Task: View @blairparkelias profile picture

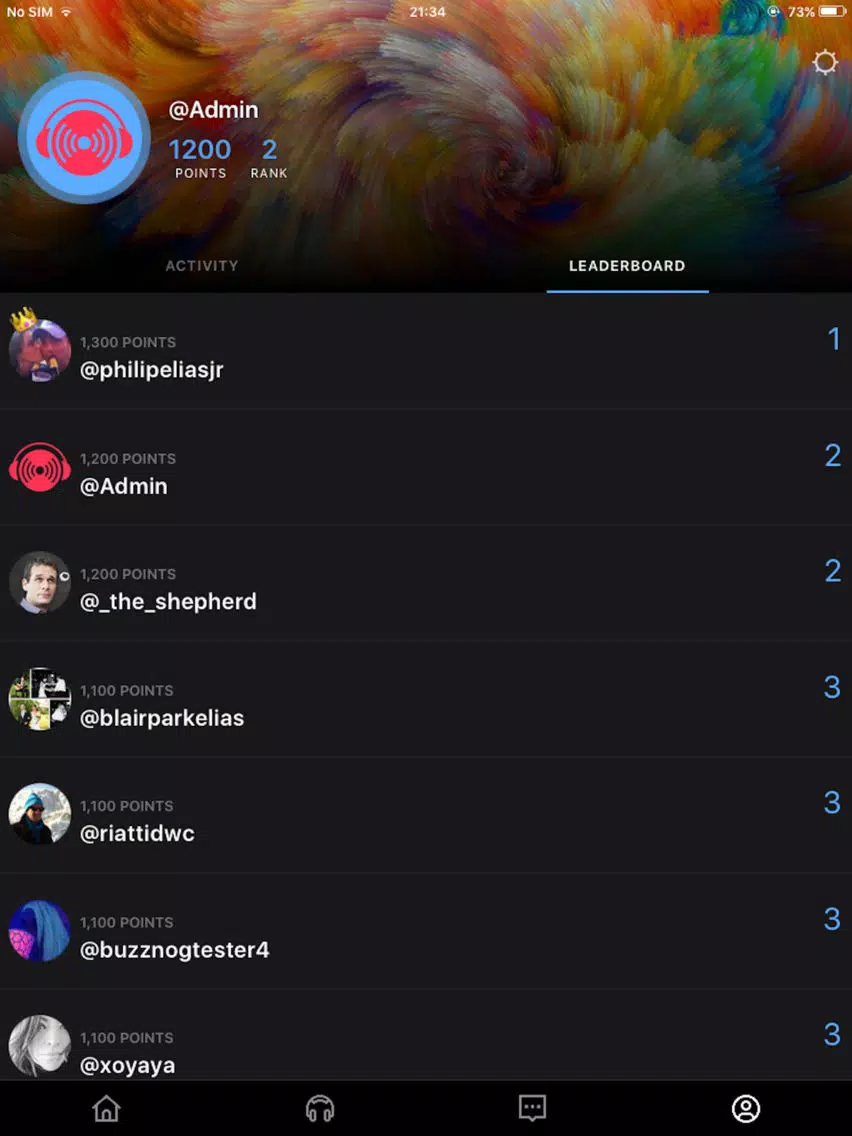Action: 40,698
